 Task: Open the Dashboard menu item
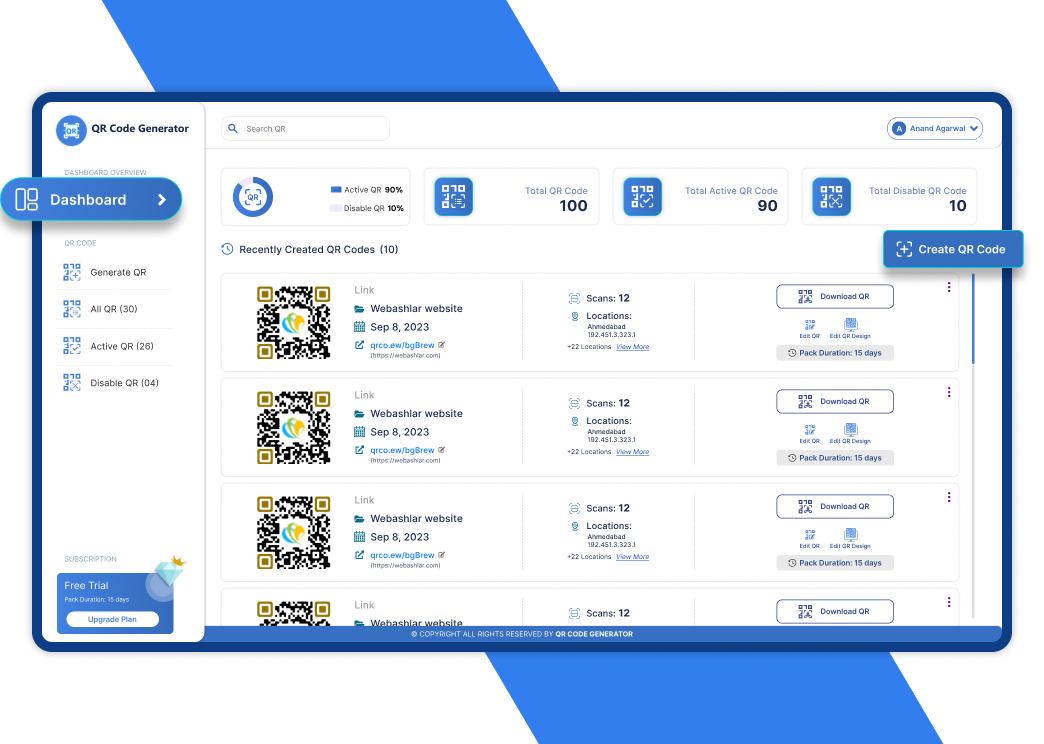point(91,199)
